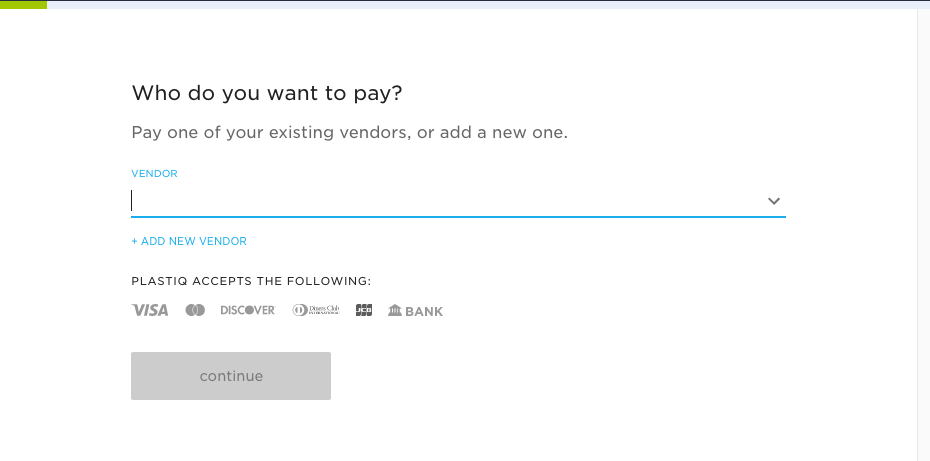The width and height of the screenshot is (930, 461).
Task: Click the 'Who do you want to pay?' heading
Action: 267,93
